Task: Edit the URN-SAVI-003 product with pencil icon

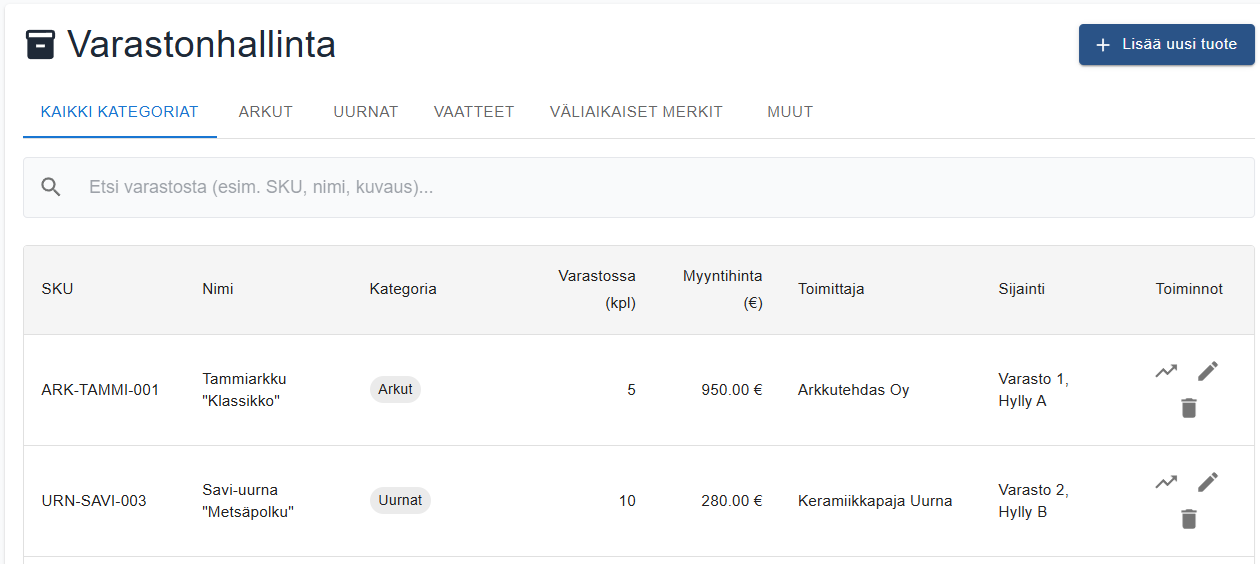Action: [1208, 482]
